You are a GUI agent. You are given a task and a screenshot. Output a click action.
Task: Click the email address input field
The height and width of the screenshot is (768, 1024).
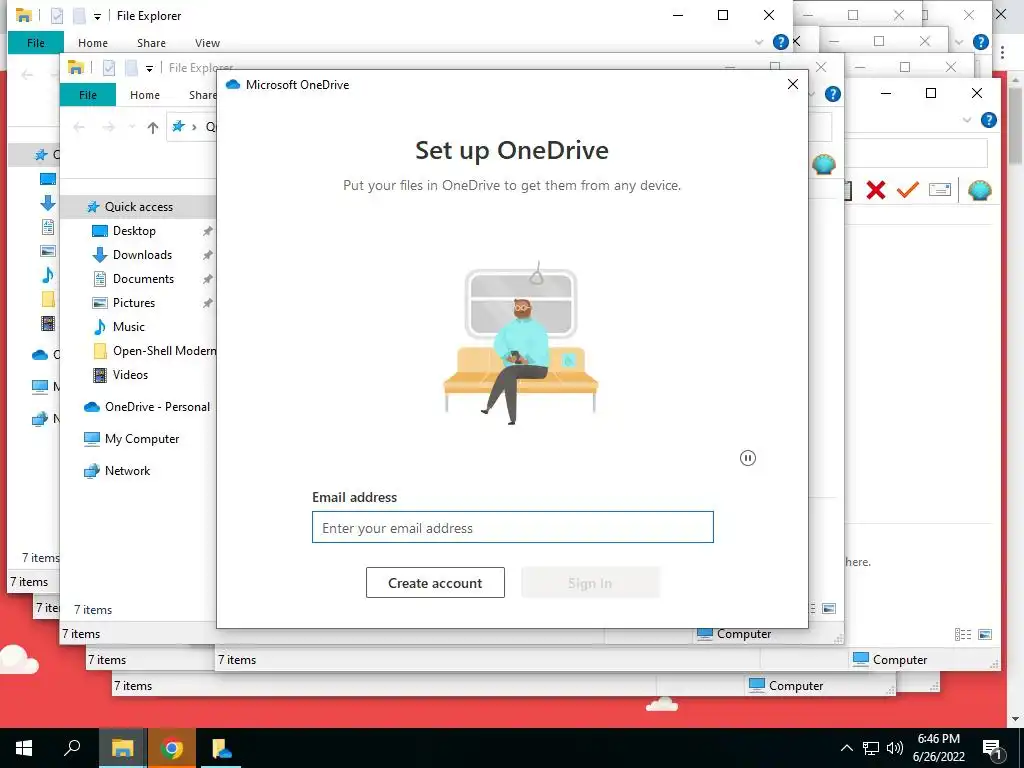pyautogui.click(x=513, y=527)
